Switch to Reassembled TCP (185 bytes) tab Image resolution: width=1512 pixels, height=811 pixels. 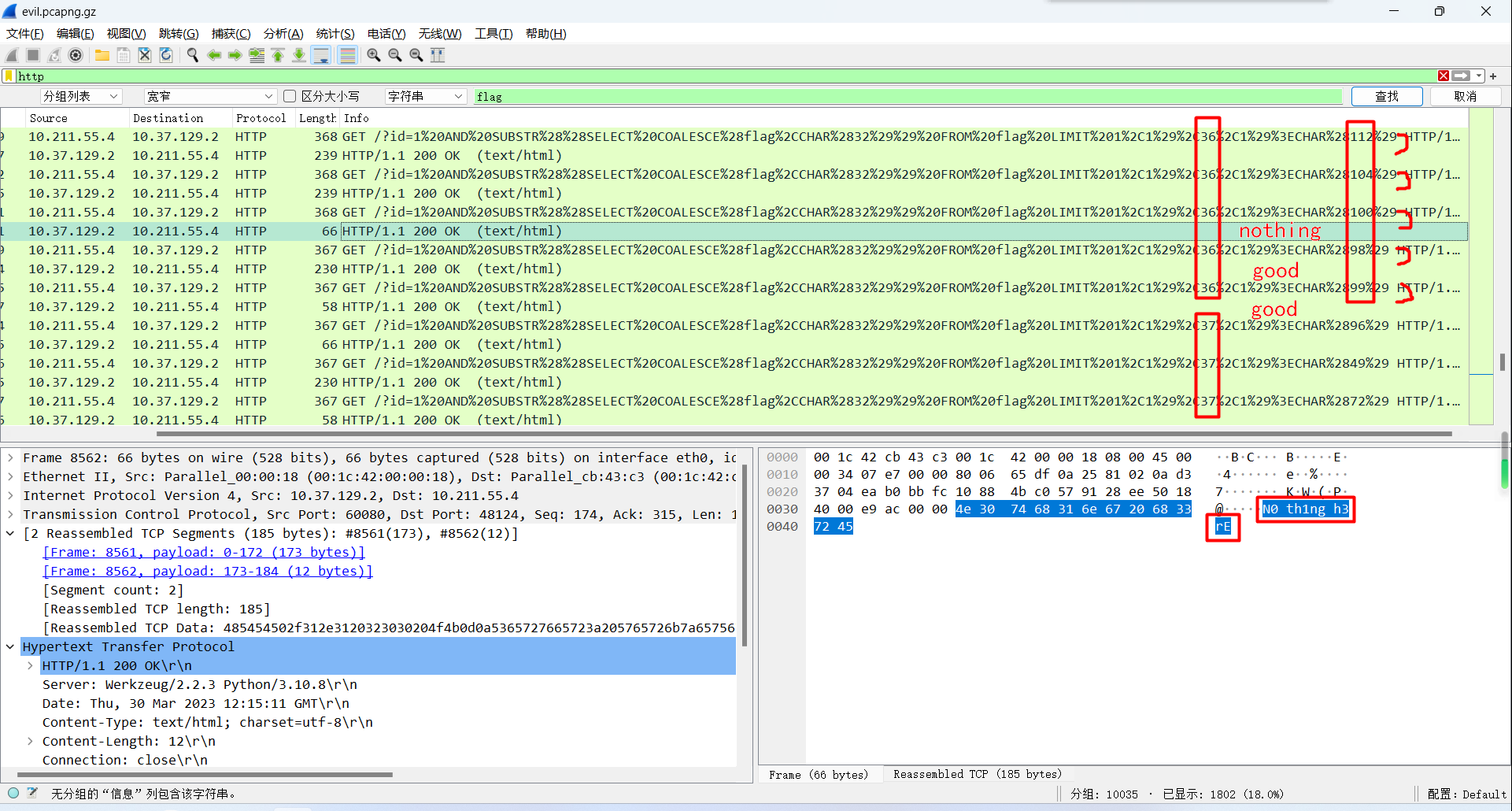(x=977, y=774)
